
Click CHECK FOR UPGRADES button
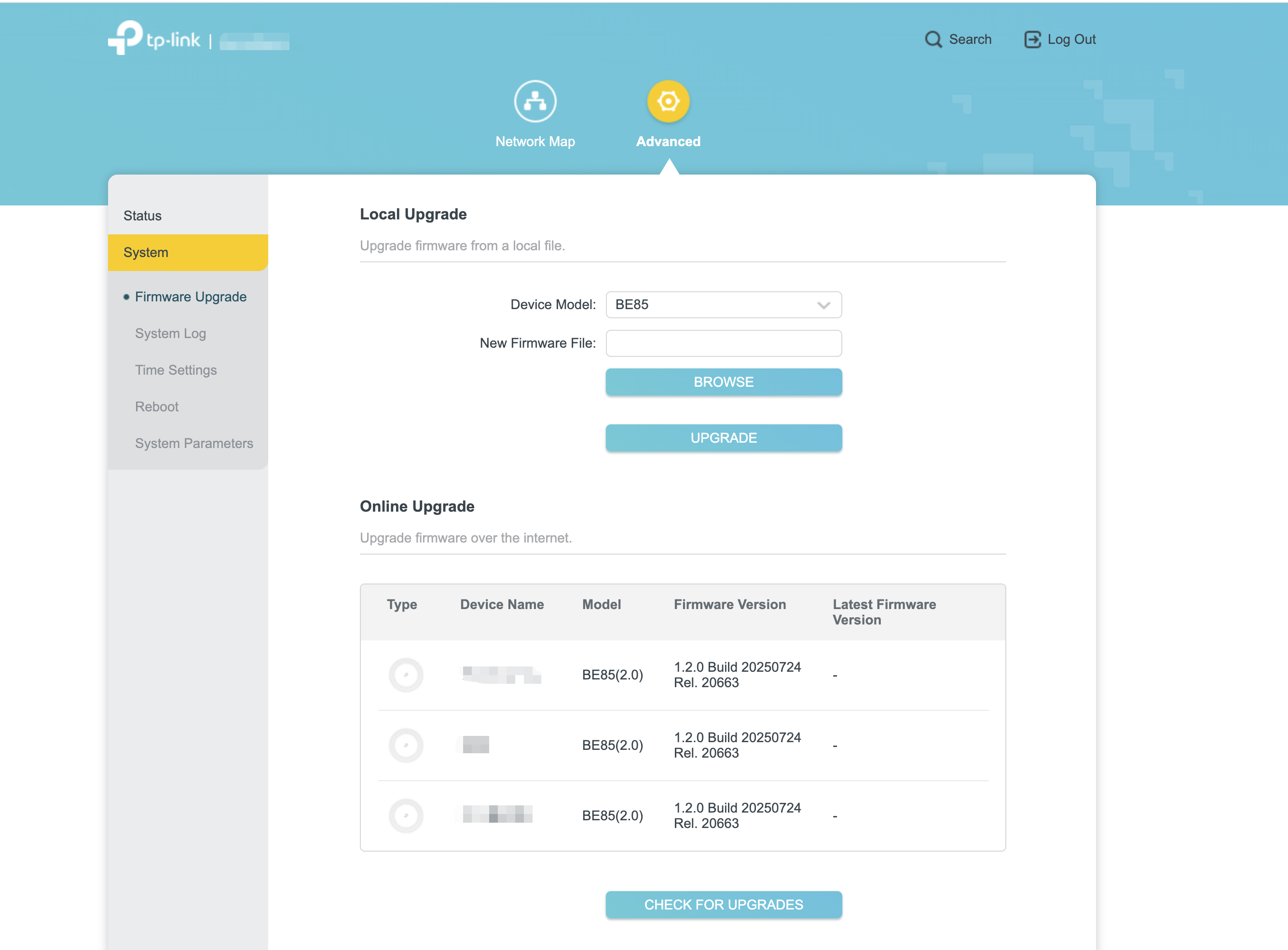point(723,904)
